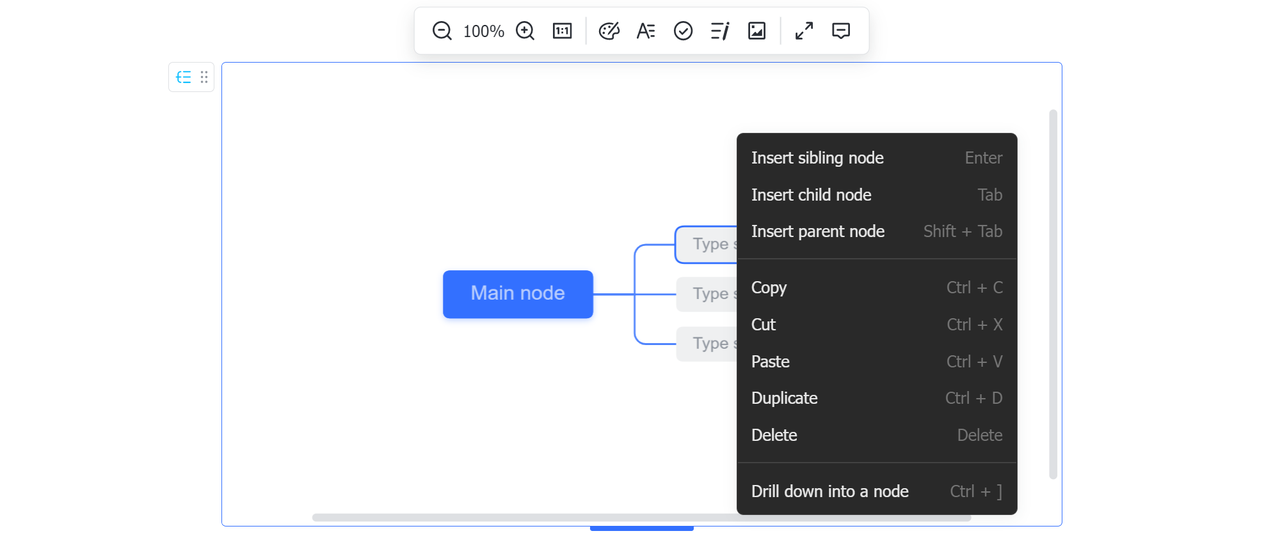
Task: Click the blue Main node
Action: [518, 294]
